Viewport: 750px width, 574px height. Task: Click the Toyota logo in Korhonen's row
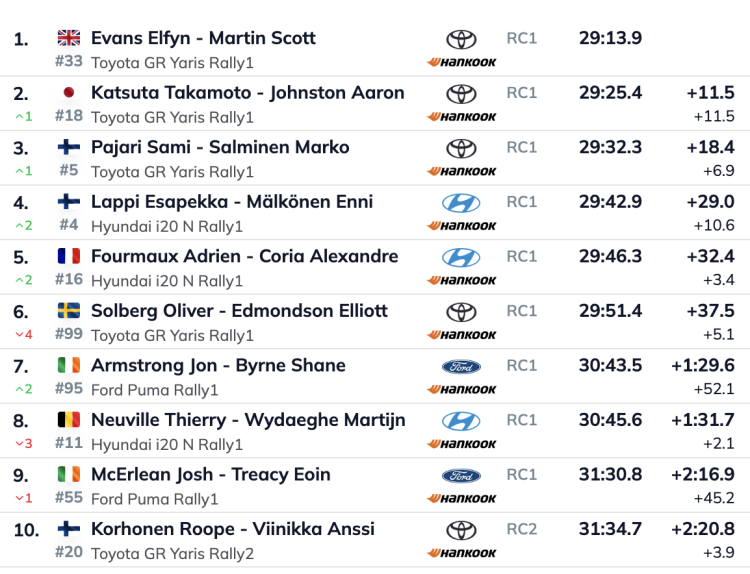click(461, 530)
